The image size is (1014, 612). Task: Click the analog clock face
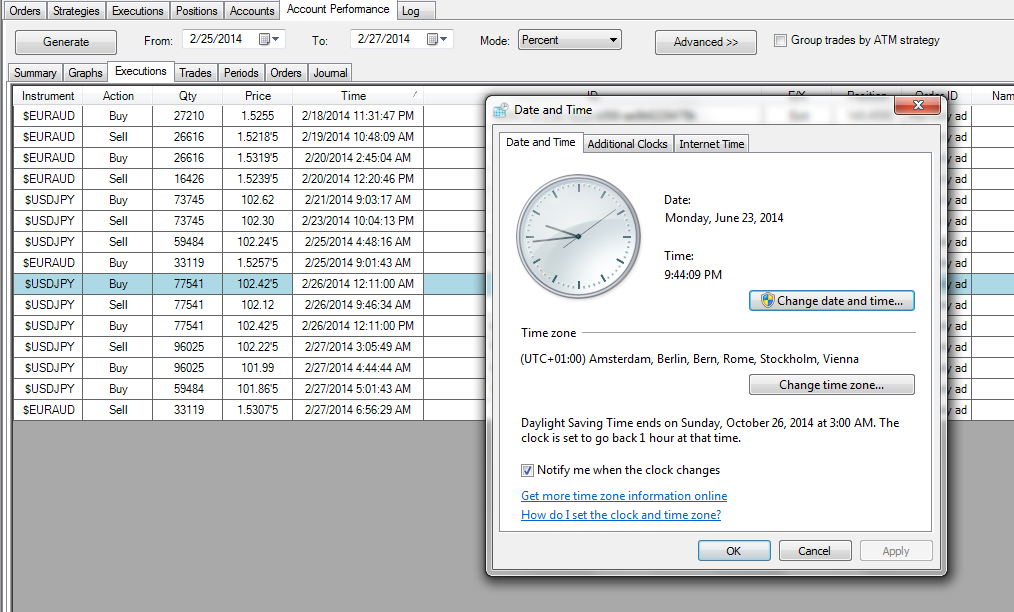click(578, 236)
